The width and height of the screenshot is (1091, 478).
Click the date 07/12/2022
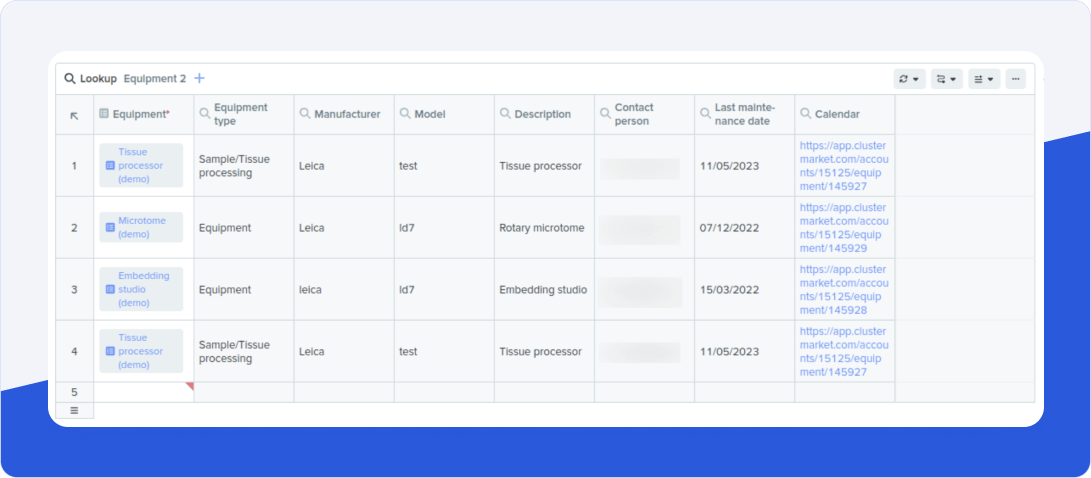[745, 228]
